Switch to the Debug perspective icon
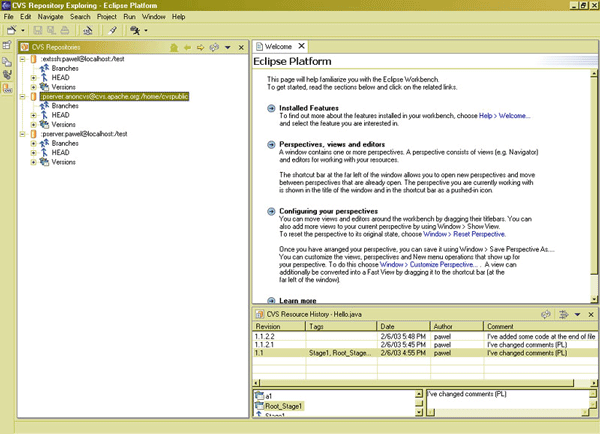600x434 pixels. point(7,74)
